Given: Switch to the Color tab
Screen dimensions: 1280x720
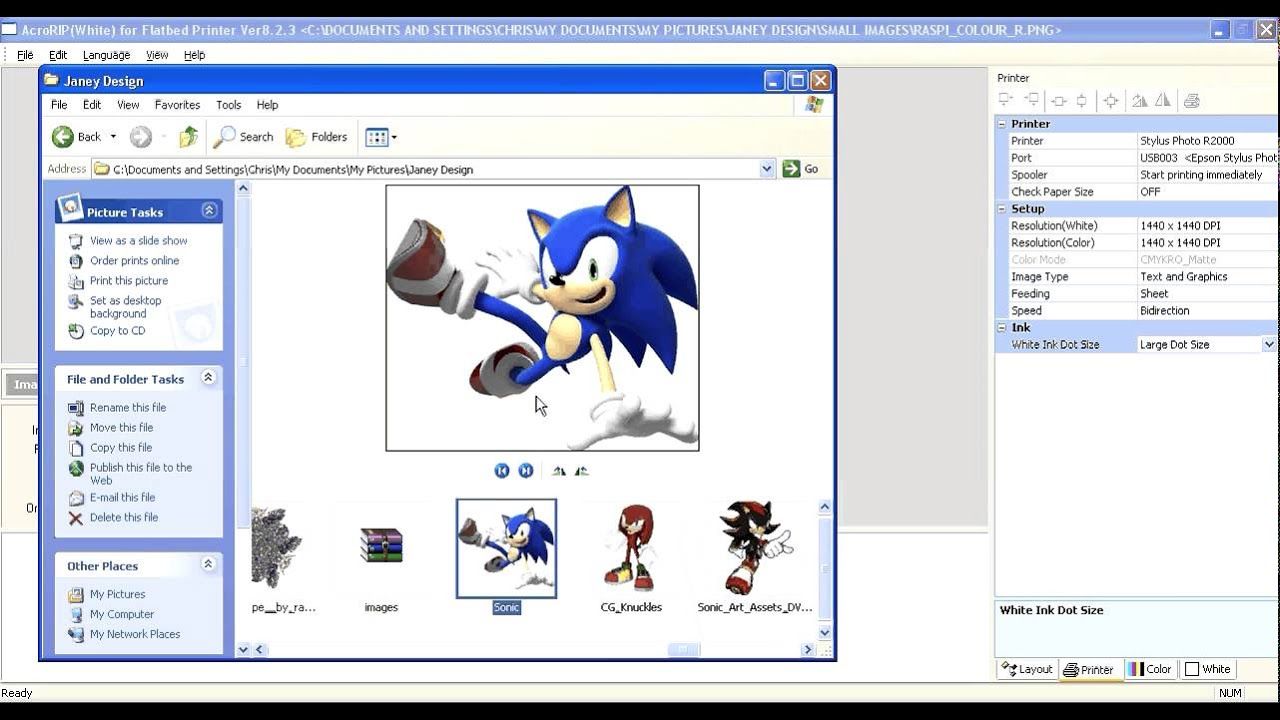Looking at the screenshot, I should click(x=1149, y=669).
